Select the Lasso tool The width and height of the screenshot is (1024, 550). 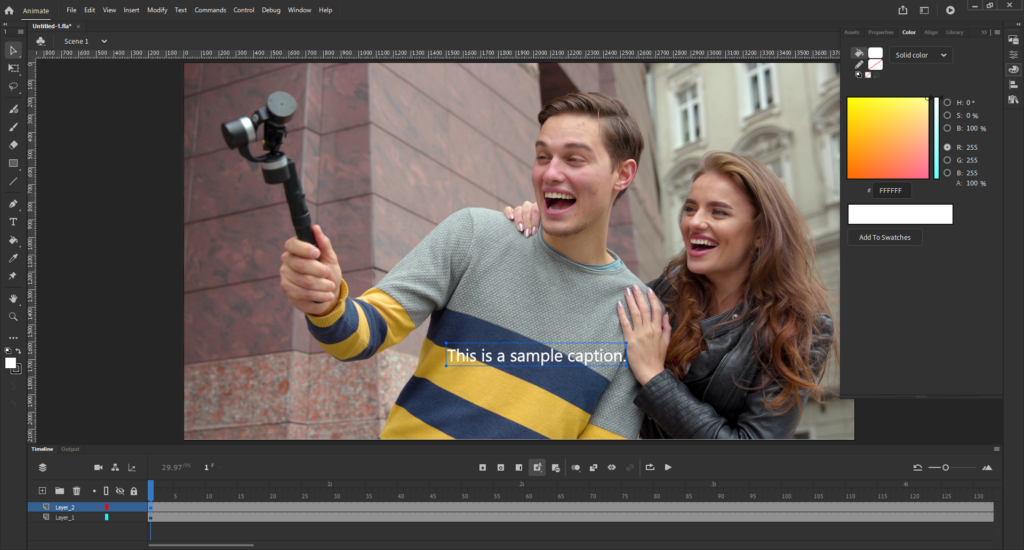pos(13,87)
